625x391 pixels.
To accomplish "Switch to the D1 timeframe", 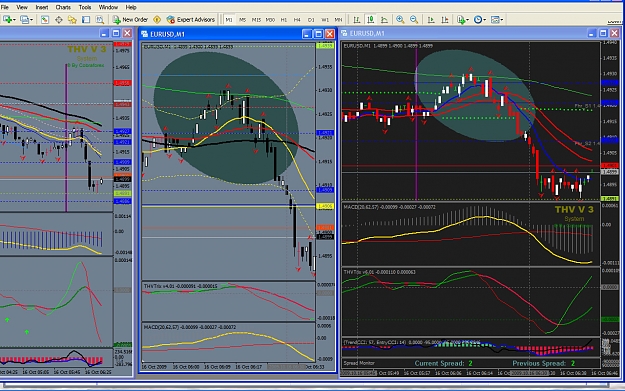I will pos(311,20).
